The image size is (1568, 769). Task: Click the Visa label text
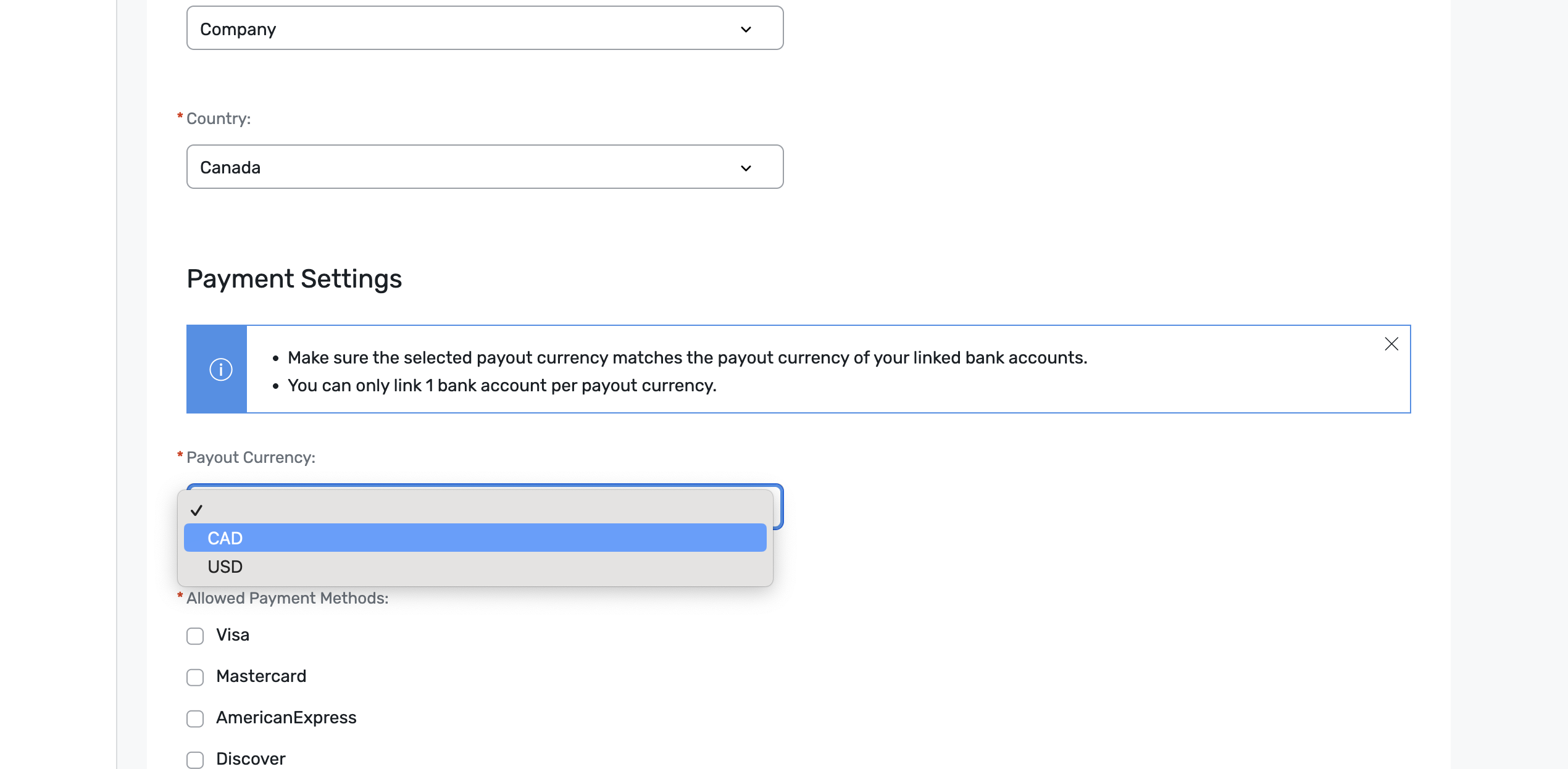tap(233, 635)
